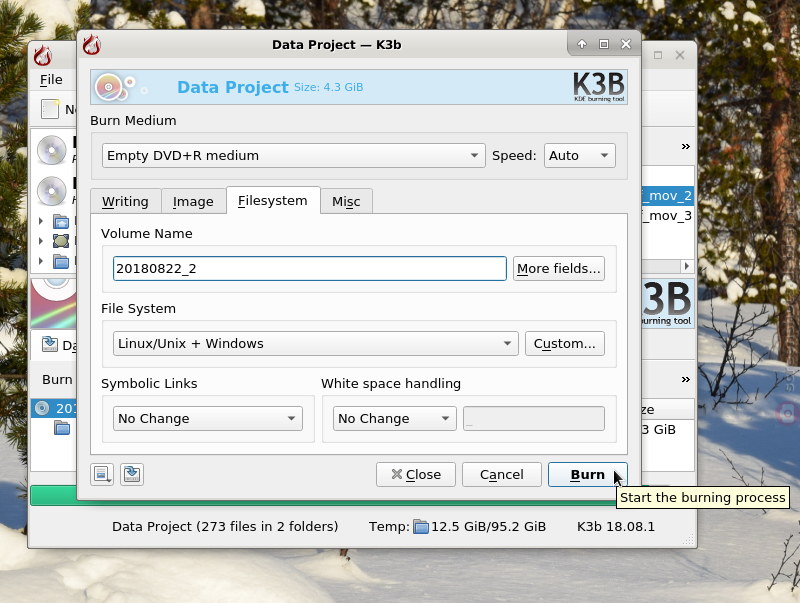800x603 pixels.
Task: Click the save settings icon button
Action: click(x=132, y=474)
